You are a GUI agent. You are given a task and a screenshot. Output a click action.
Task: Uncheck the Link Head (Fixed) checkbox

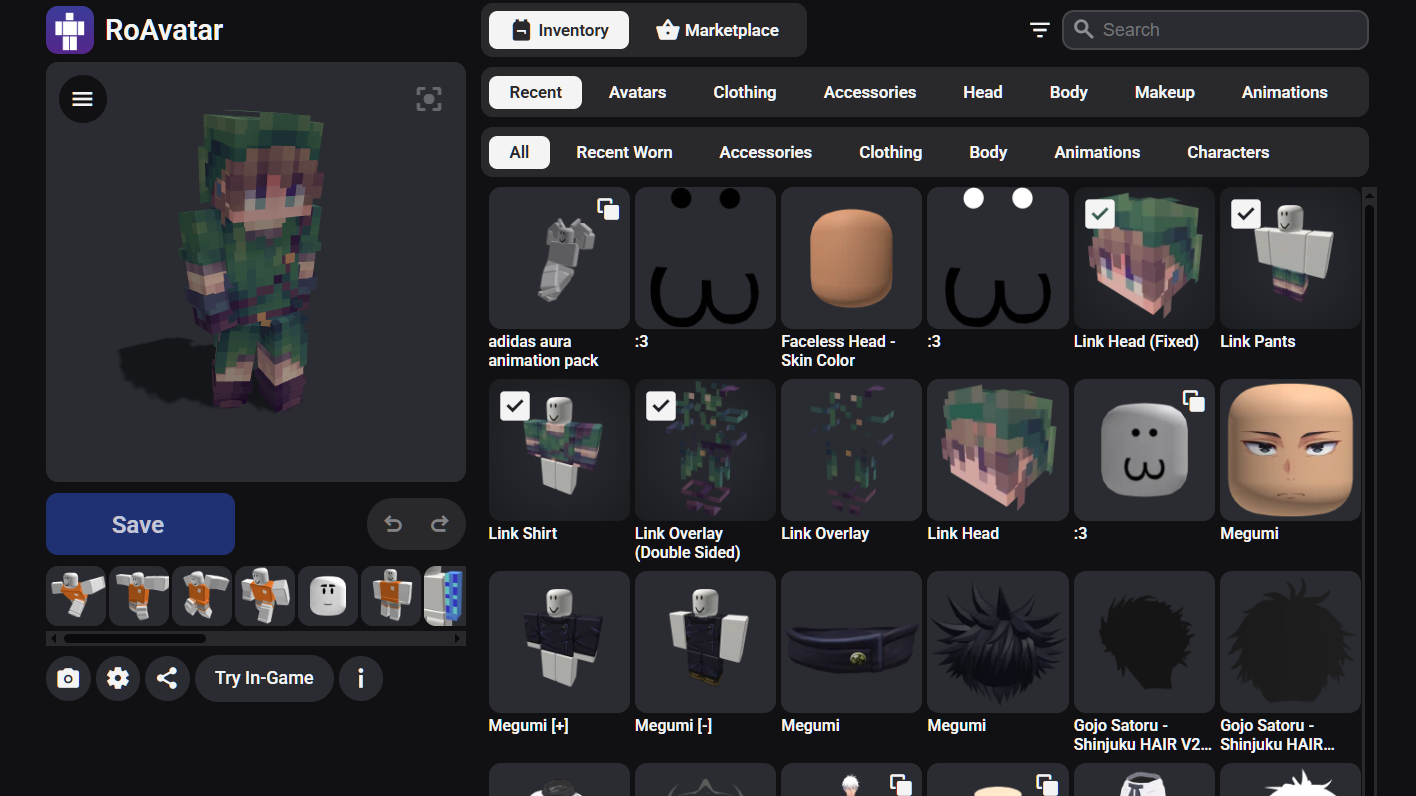[x=1100, y=213]
